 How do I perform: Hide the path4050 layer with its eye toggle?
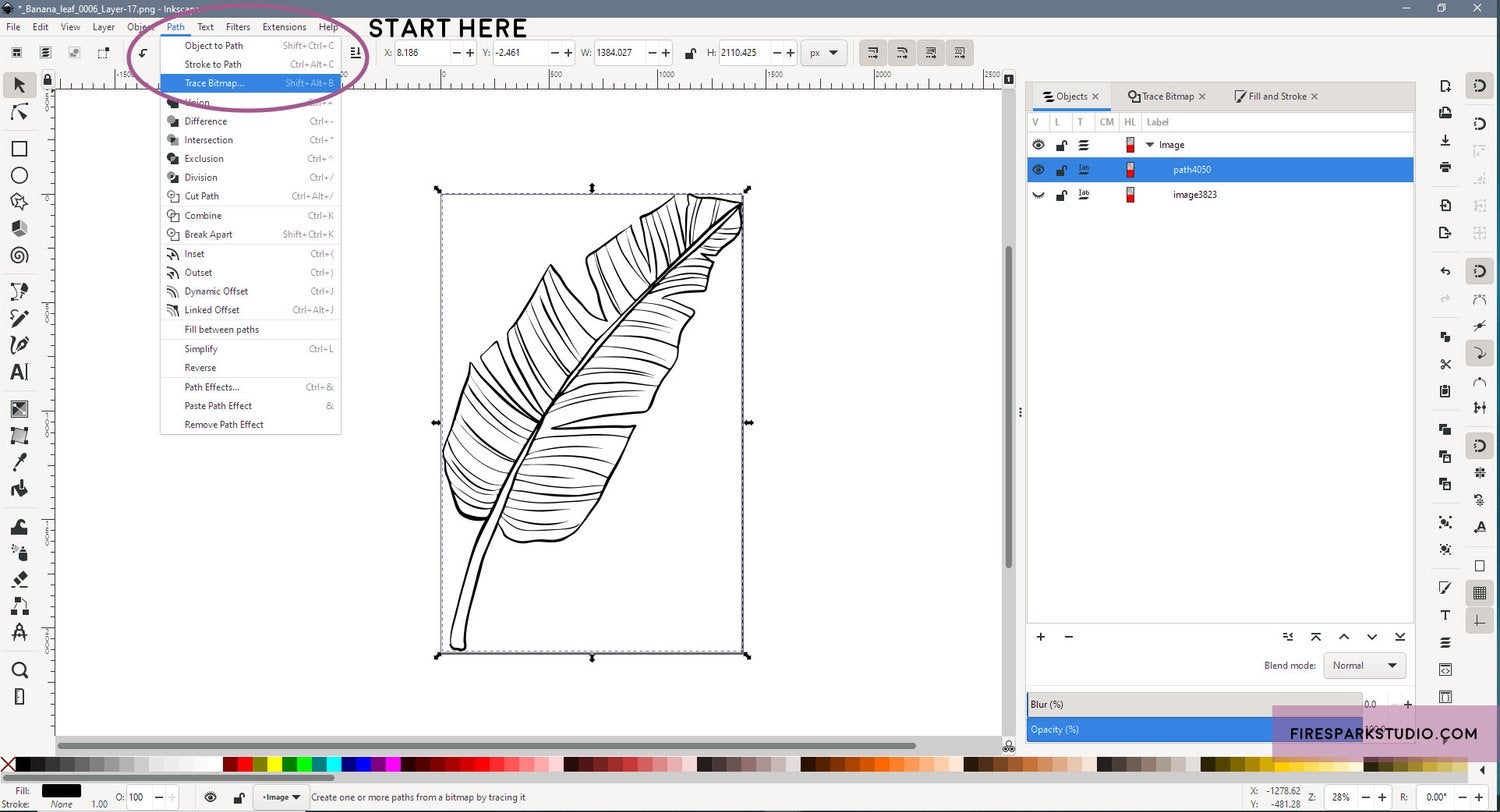[x=1038, y=169]
